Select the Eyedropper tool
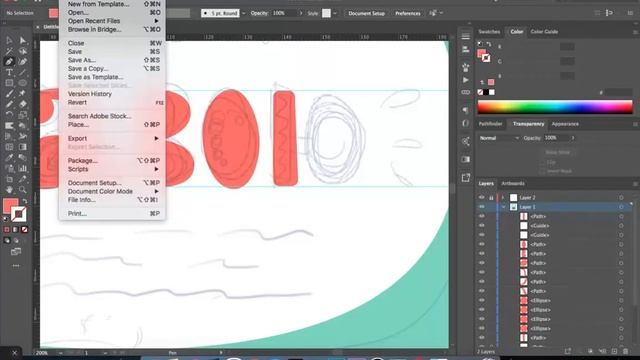Viewport: 640px width, 360px height. 9,158
